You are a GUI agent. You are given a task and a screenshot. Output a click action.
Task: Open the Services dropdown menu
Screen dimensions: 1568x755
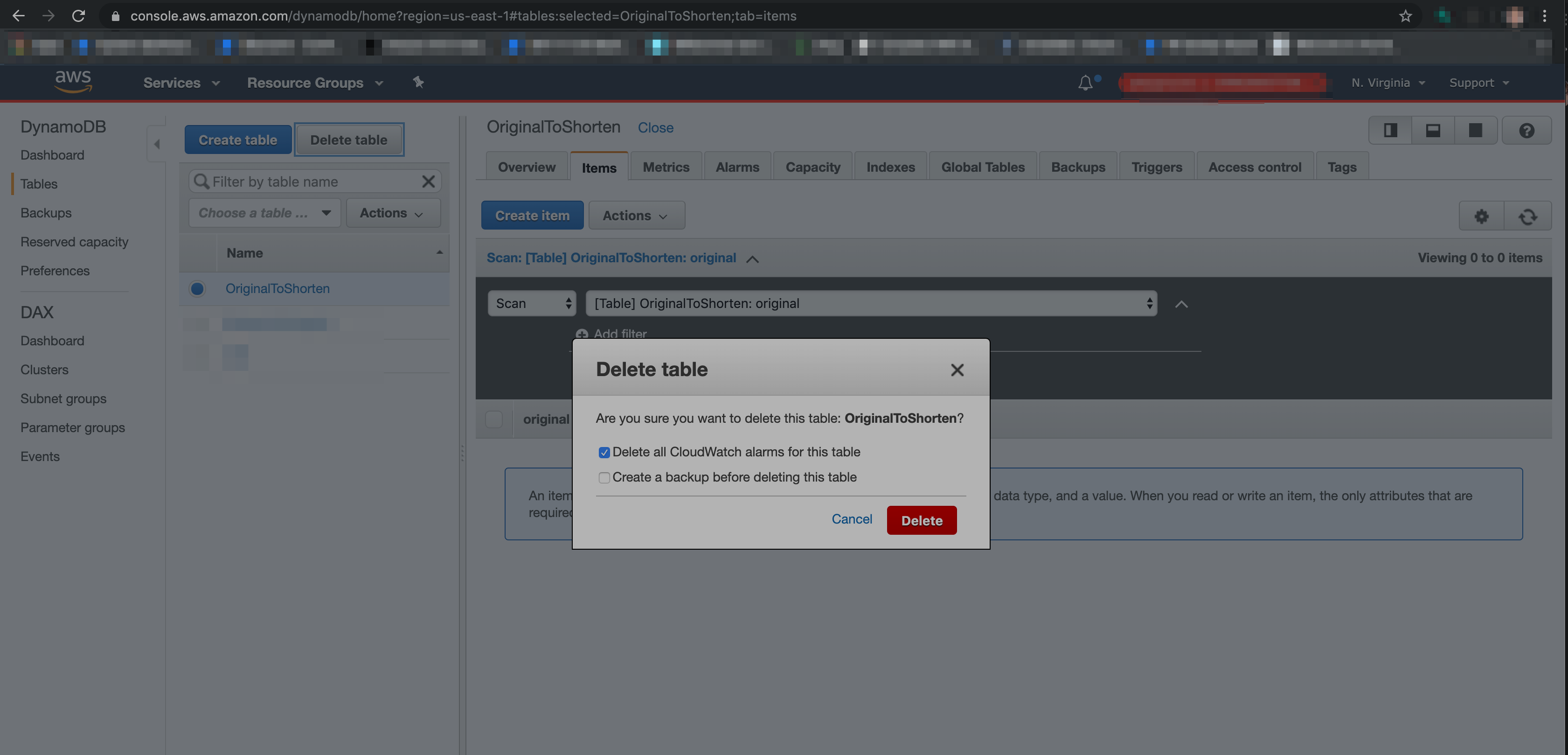[181, 82]
